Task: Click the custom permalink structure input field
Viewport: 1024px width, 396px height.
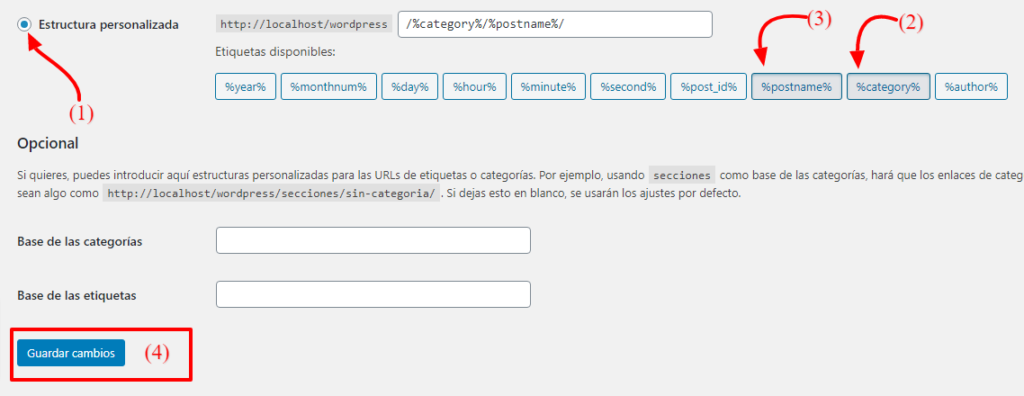Action: tap(554, 25)
